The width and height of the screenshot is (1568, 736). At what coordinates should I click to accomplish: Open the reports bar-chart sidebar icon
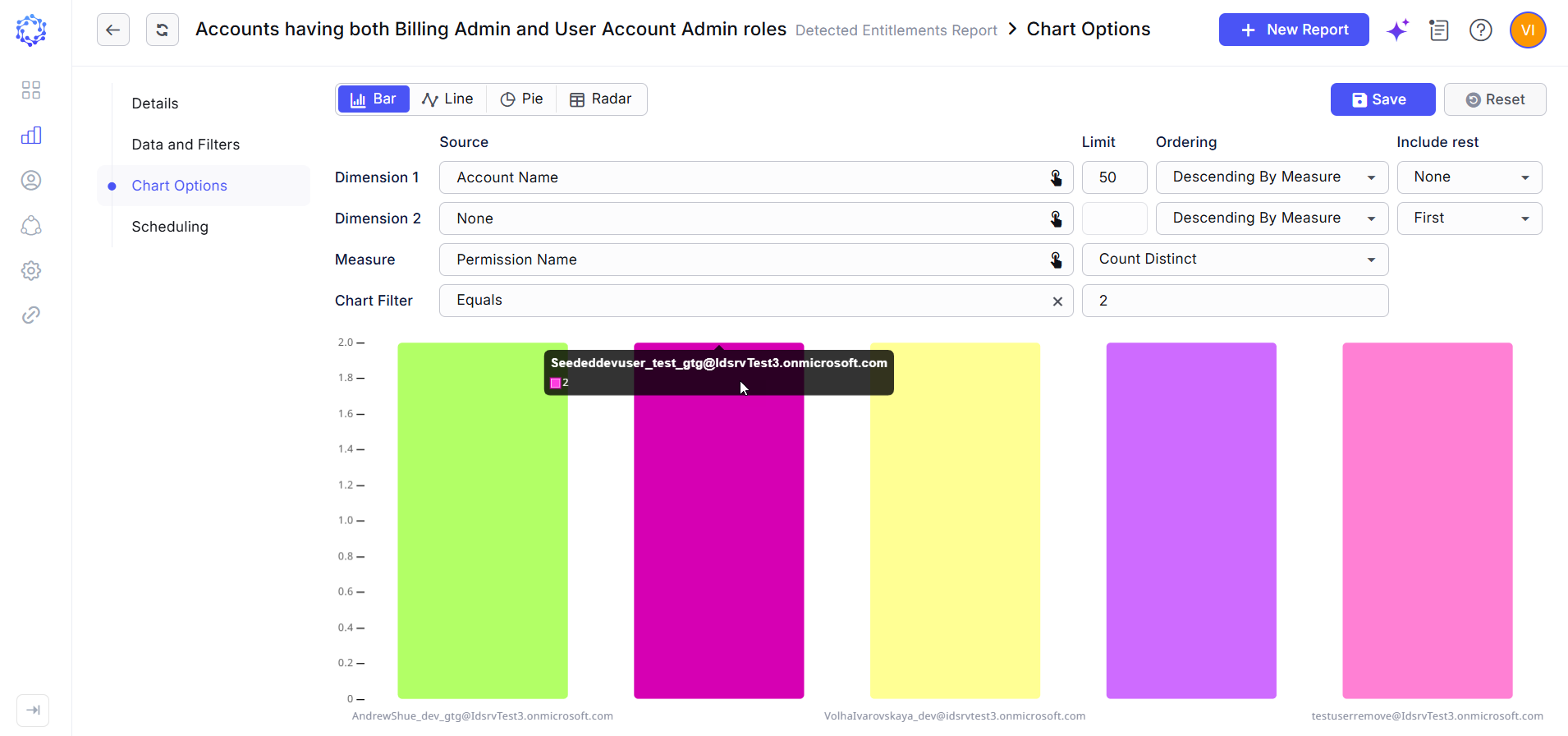click(31, 136)
